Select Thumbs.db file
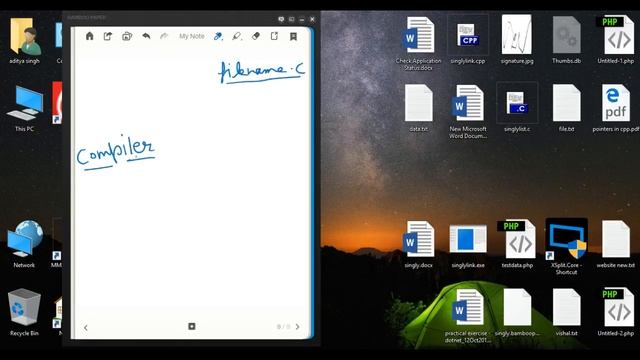Screen dimensions: 640x360 pos(566,40)
